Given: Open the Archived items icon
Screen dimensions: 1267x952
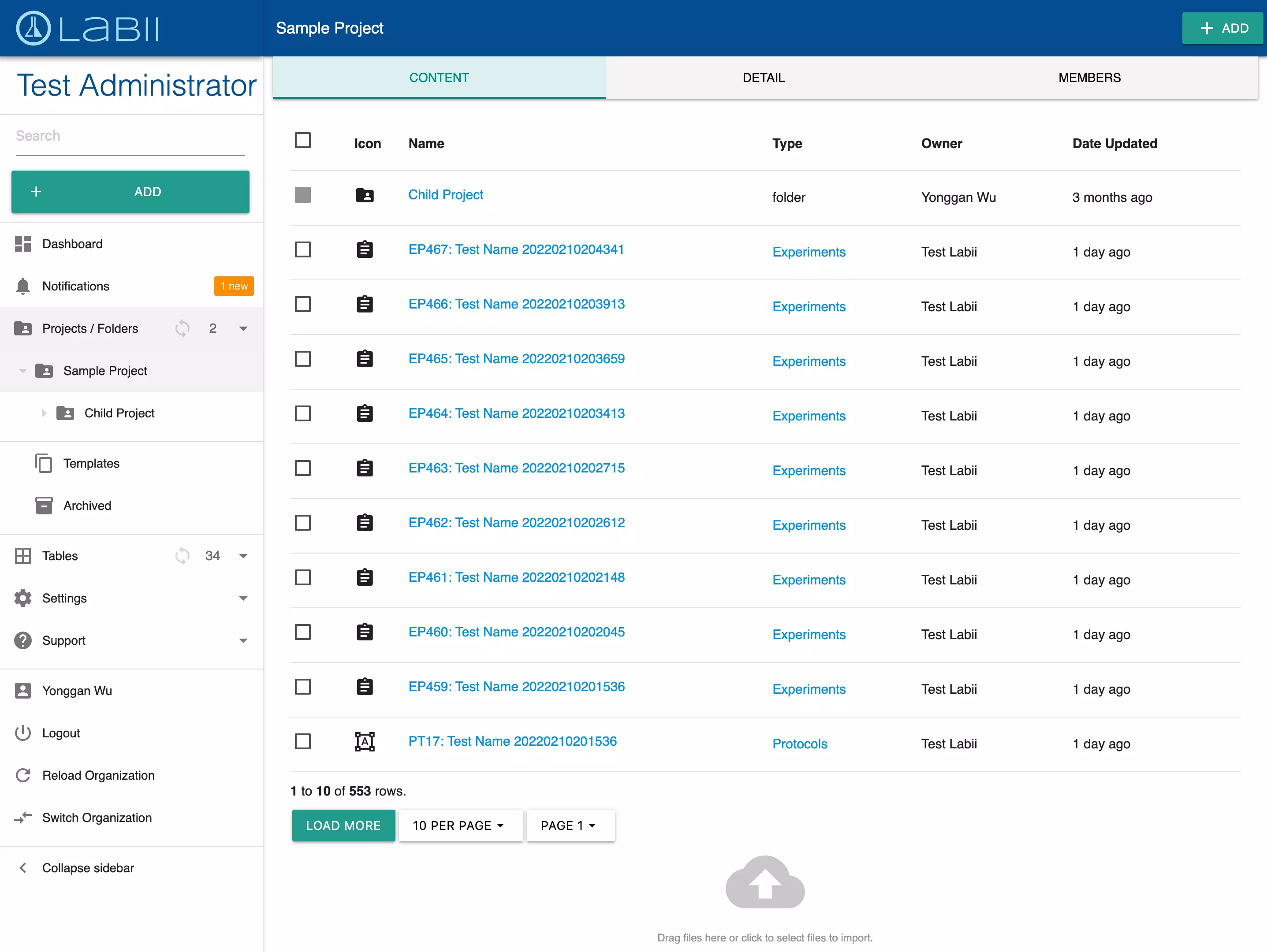Looking at the screenshot, I should tap(44, 505).
